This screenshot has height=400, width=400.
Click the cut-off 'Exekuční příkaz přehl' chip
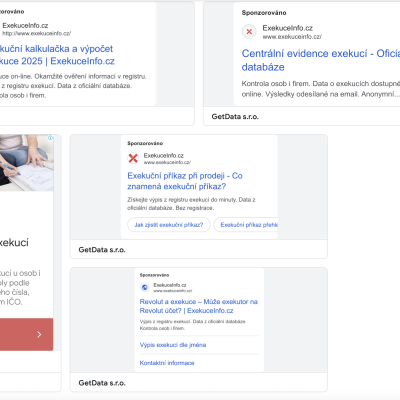coord(246,225)
